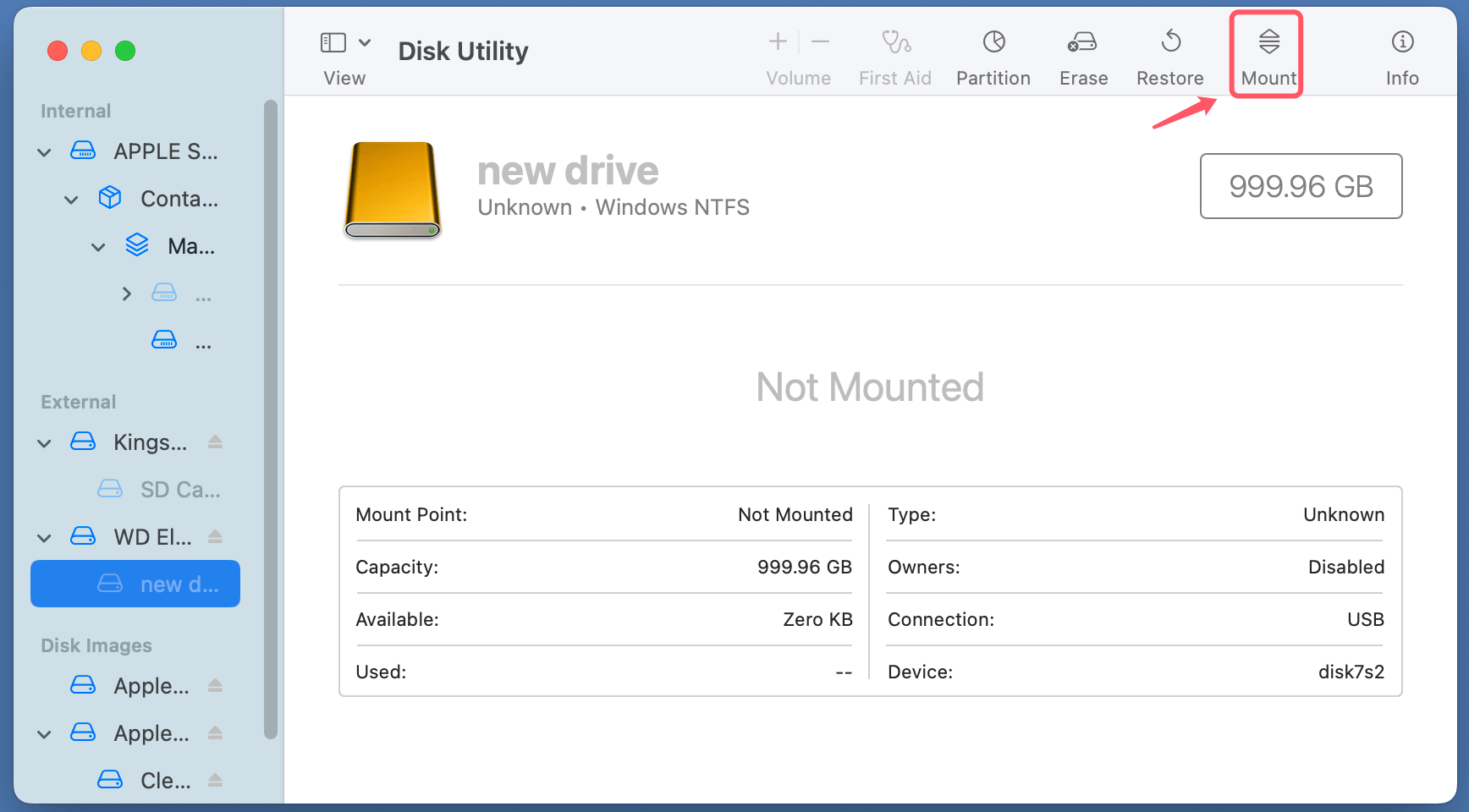The height and width of the screenshot is (812, 1469).
Task: Open the View dropdown menu
Action: click(365, 41)
